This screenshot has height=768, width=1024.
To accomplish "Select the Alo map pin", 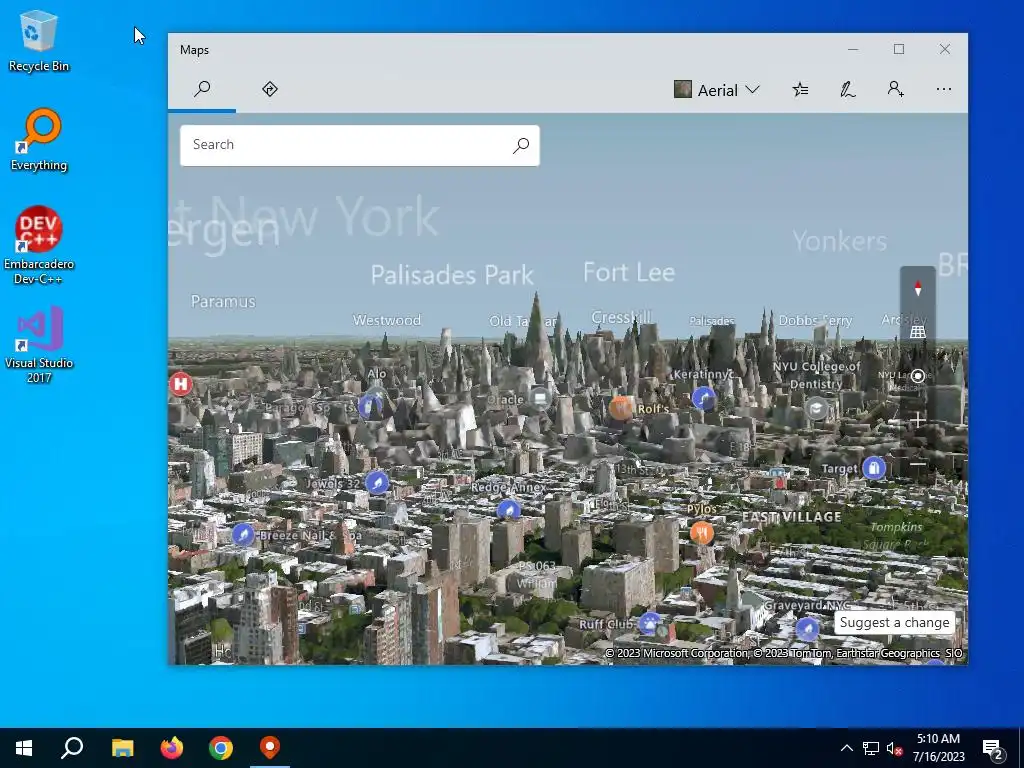I will tap(370, 405).
